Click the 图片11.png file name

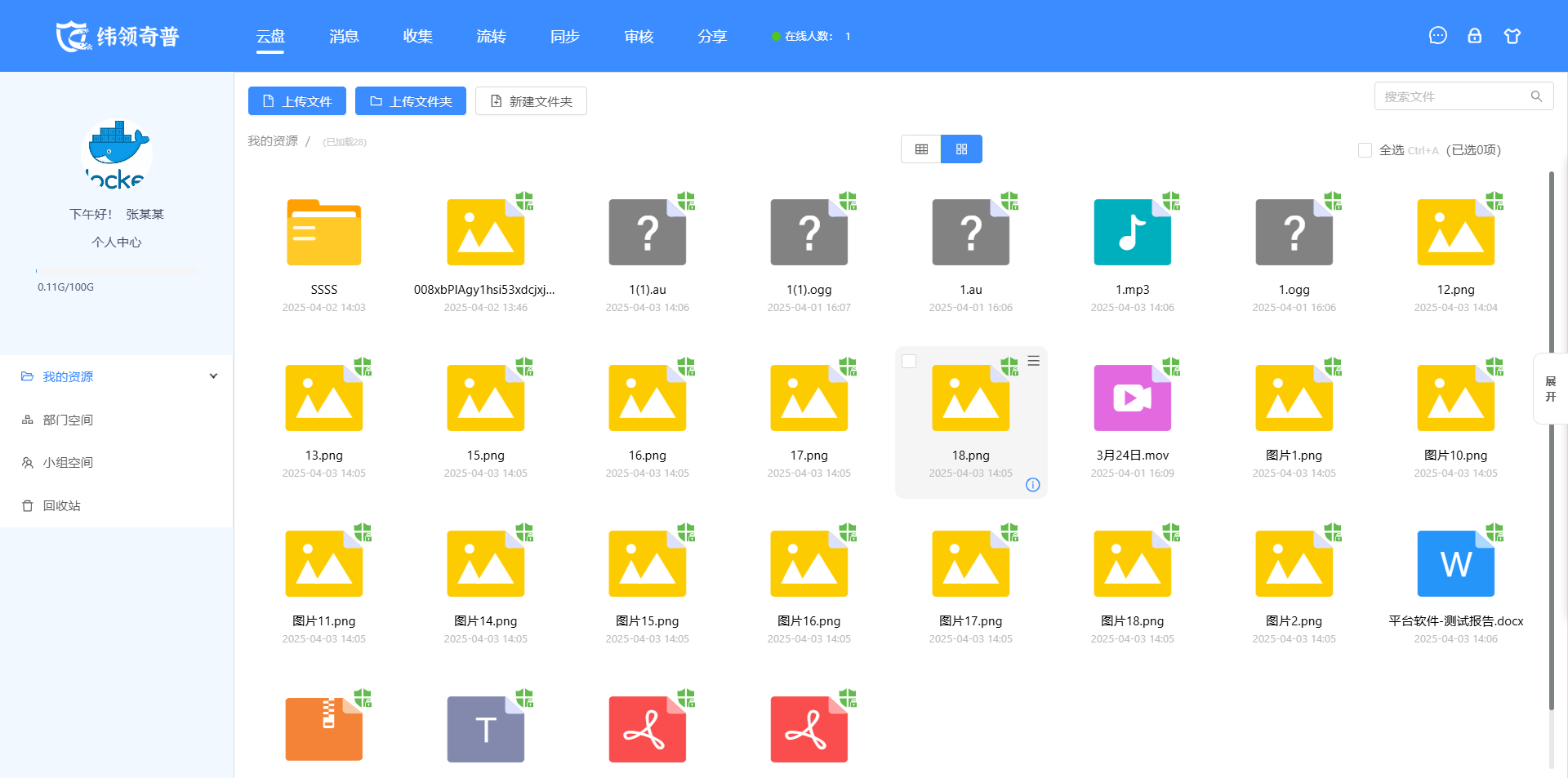point(324,621)
